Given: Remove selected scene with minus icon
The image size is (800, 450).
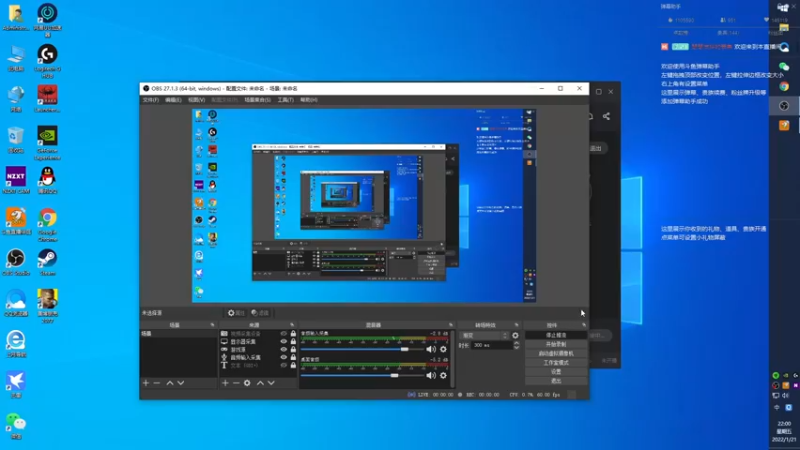Looking at the screenshot, I should [157, 383].
